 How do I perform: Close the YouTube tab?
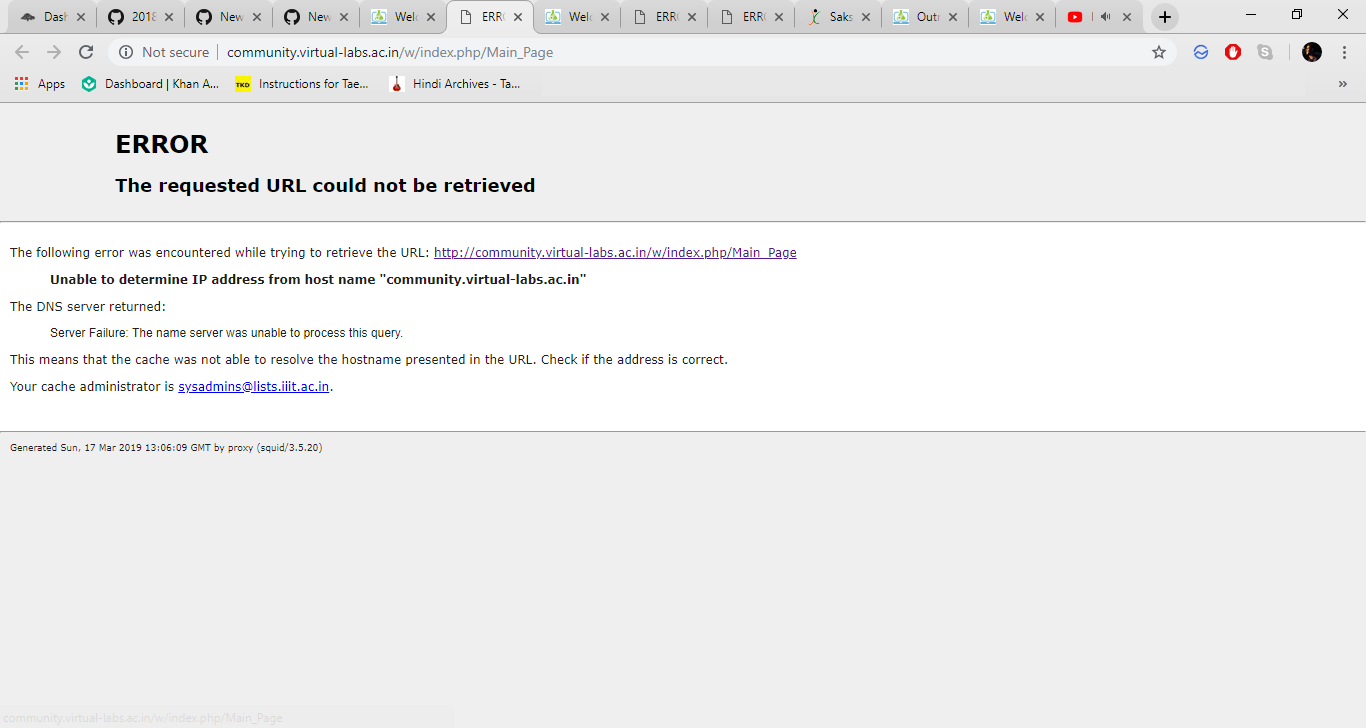[1127, 17]
